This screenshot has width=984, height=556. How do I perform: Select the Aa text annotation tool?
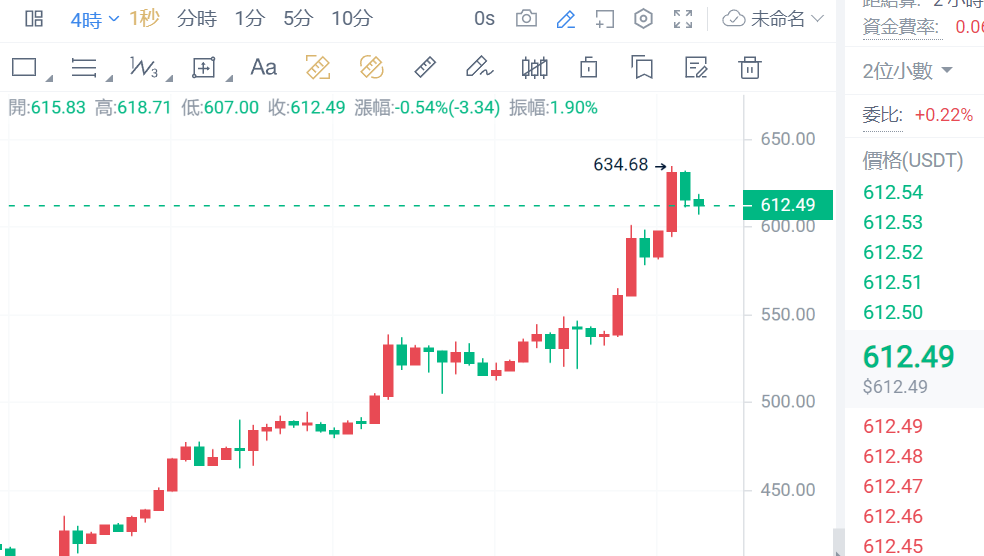pos(264,68)
